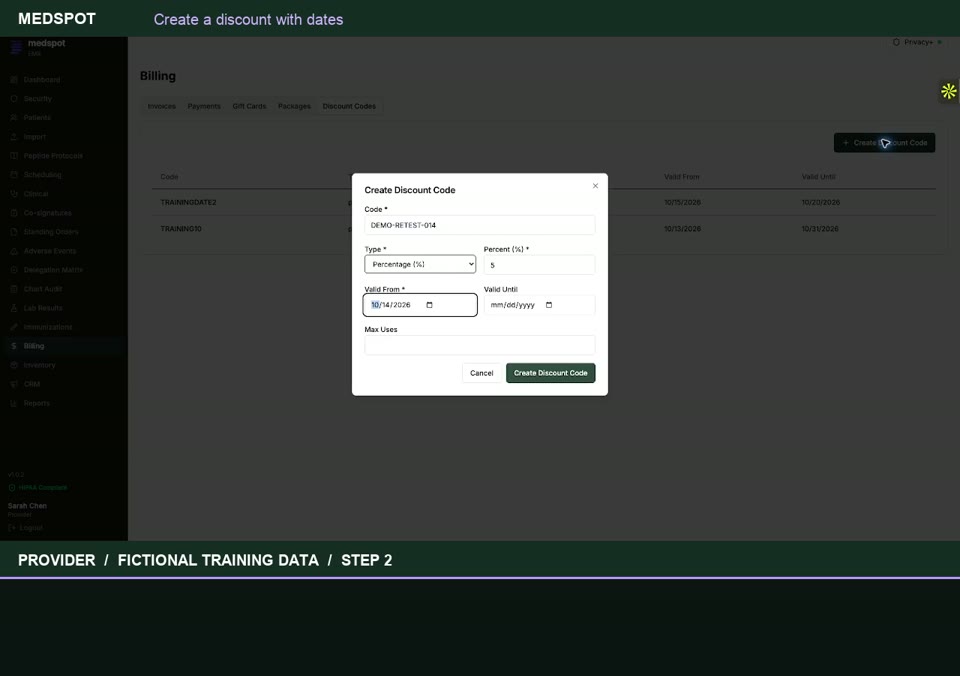Screen dimensions: 960x676
Task: Click Valid Until value 10/20/2026
Action: pyautogui.click(x=820, y=202)
